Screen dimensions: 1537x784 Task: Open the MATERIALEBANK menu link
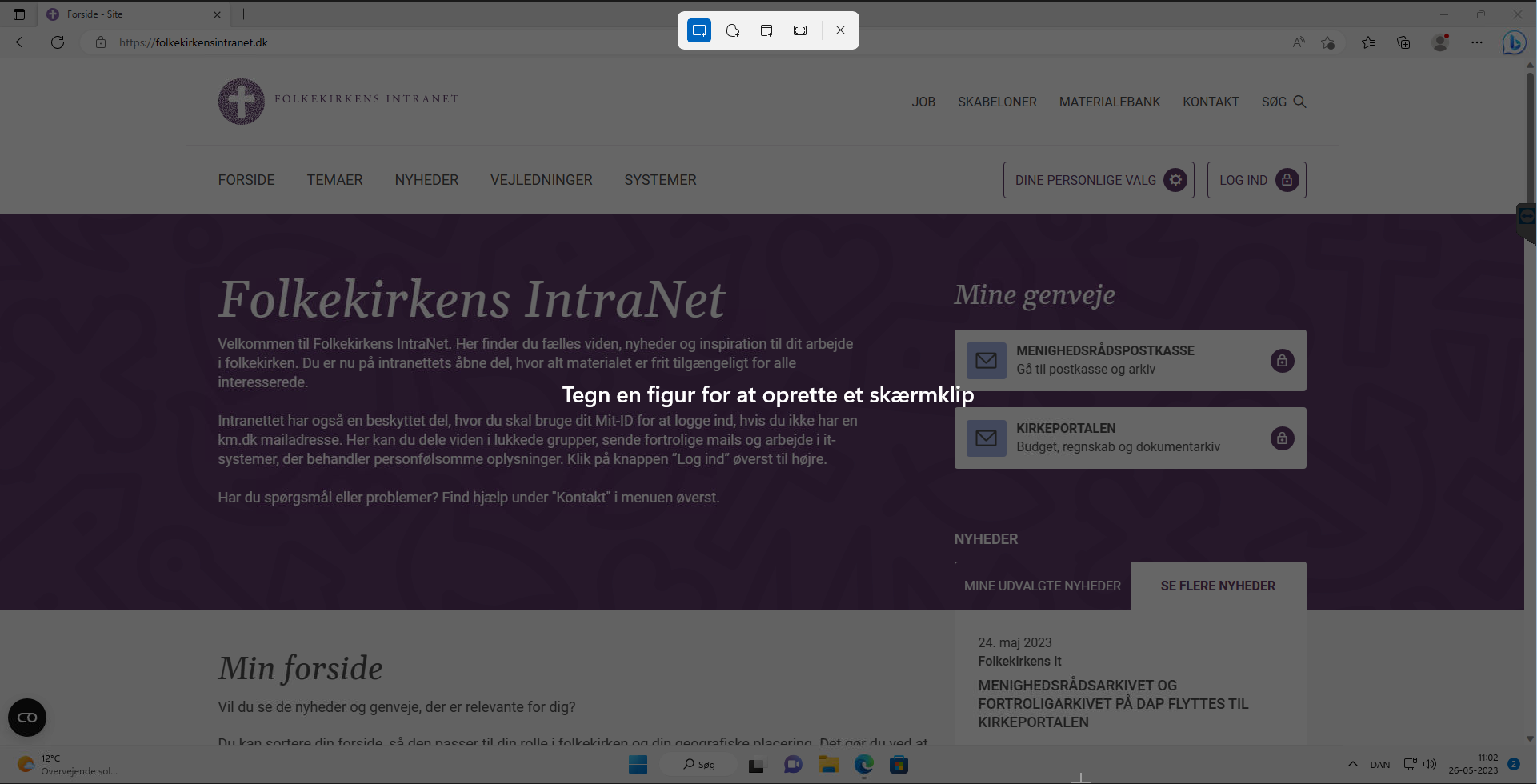tap(1110, 102)
